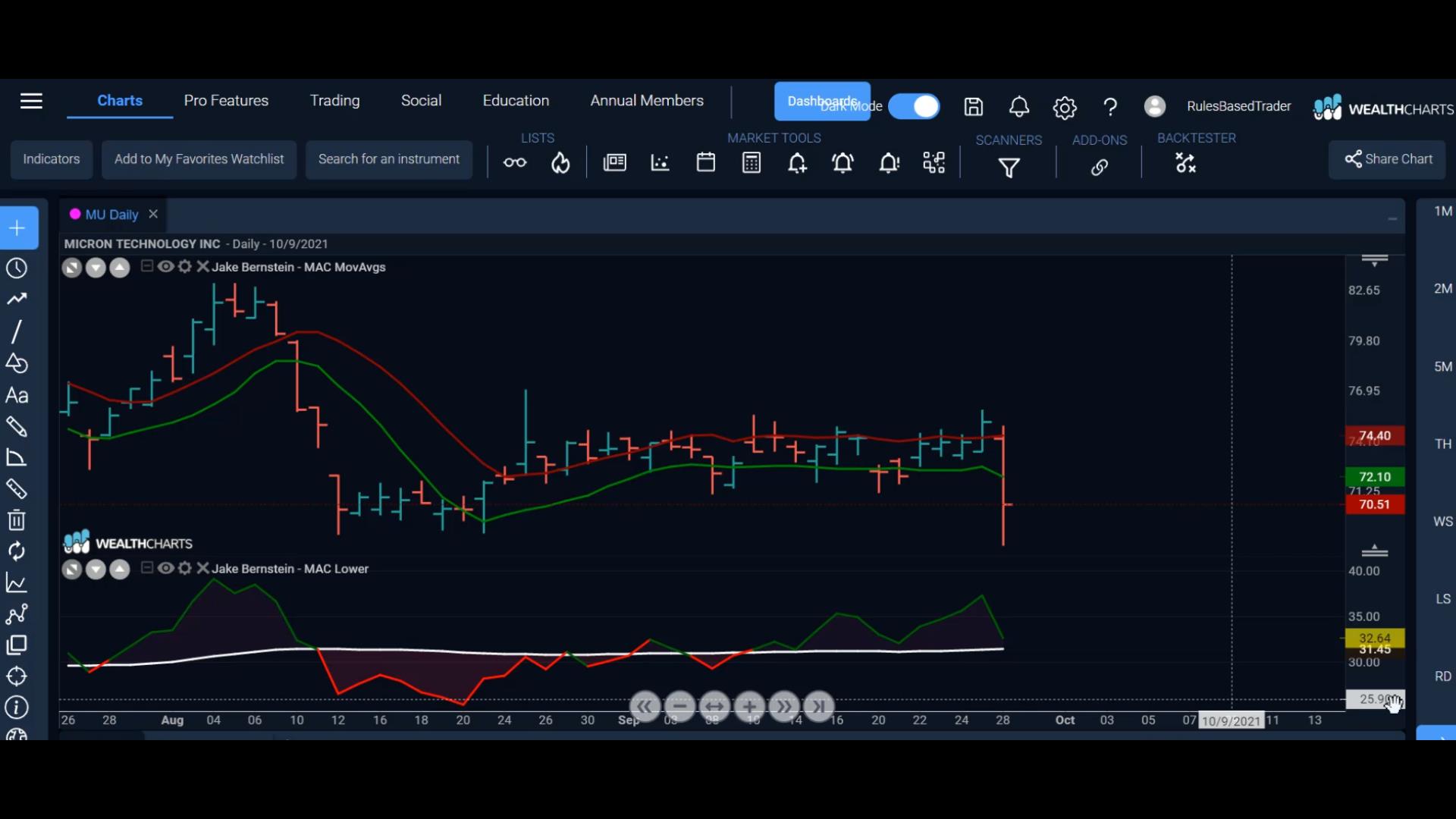Open the crosshair target tool in sidebar

tap(17, 676)
